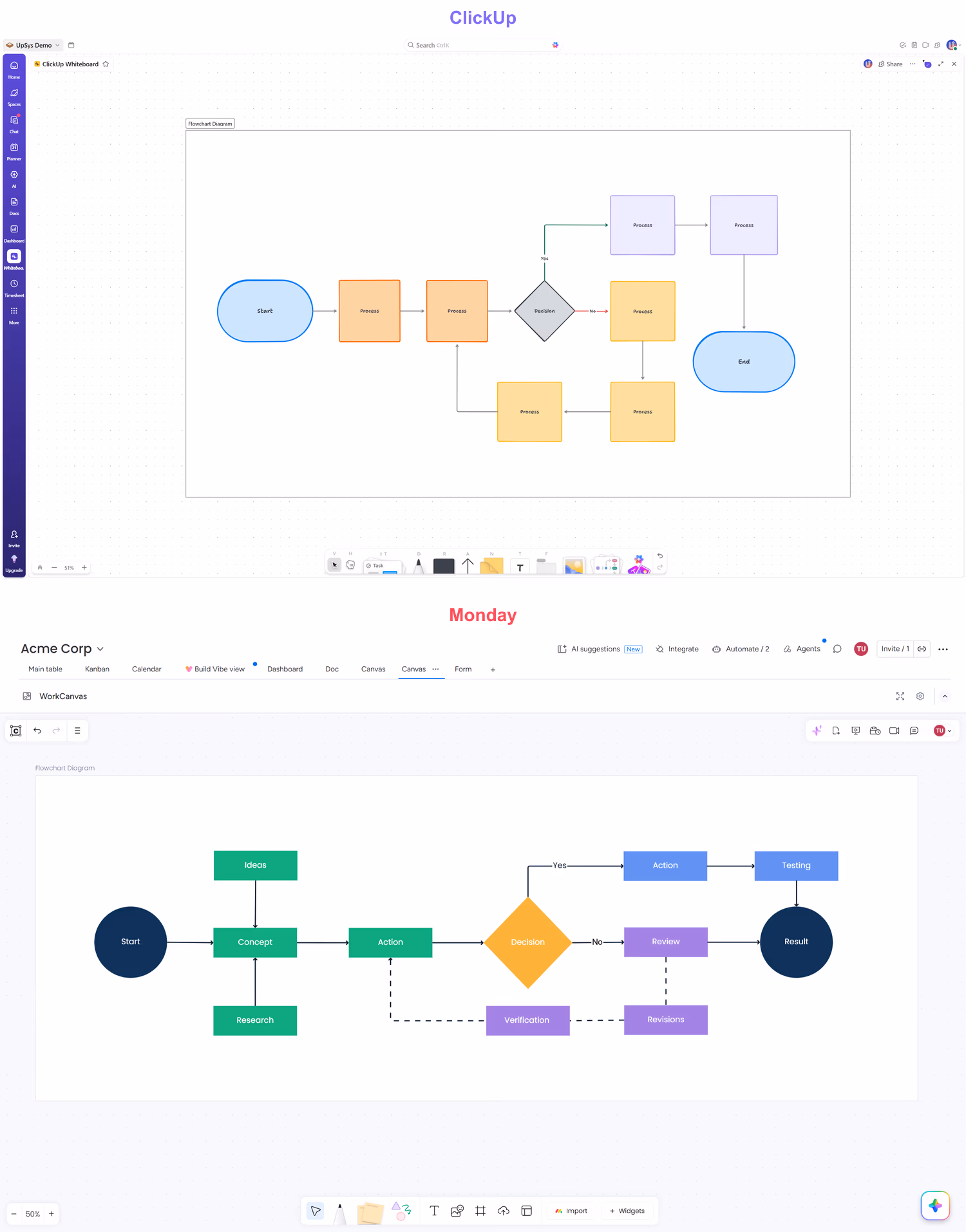Switch to the Calendar tab
Image resolution: width=966 pixels, height=1232 pixels.
147,669
